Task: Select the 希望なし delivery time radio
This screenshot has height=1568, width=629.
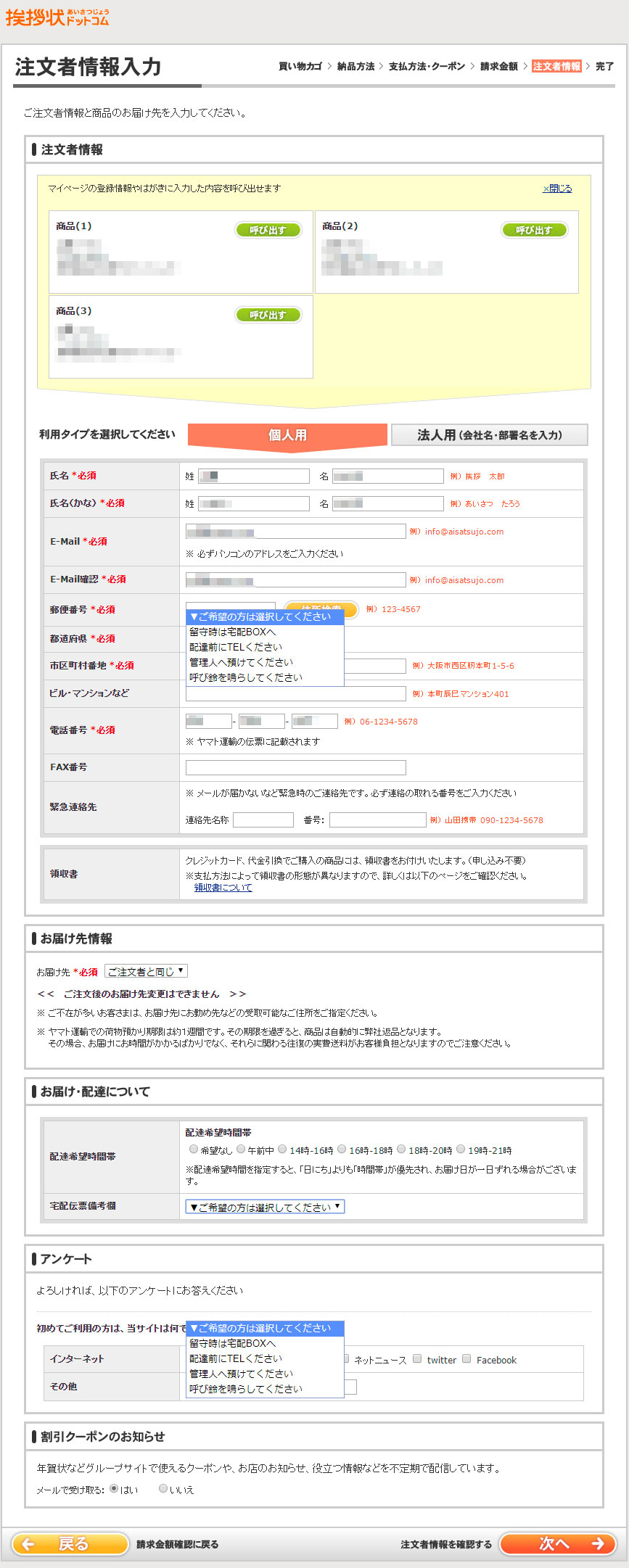Action: tap(193, 1149)
